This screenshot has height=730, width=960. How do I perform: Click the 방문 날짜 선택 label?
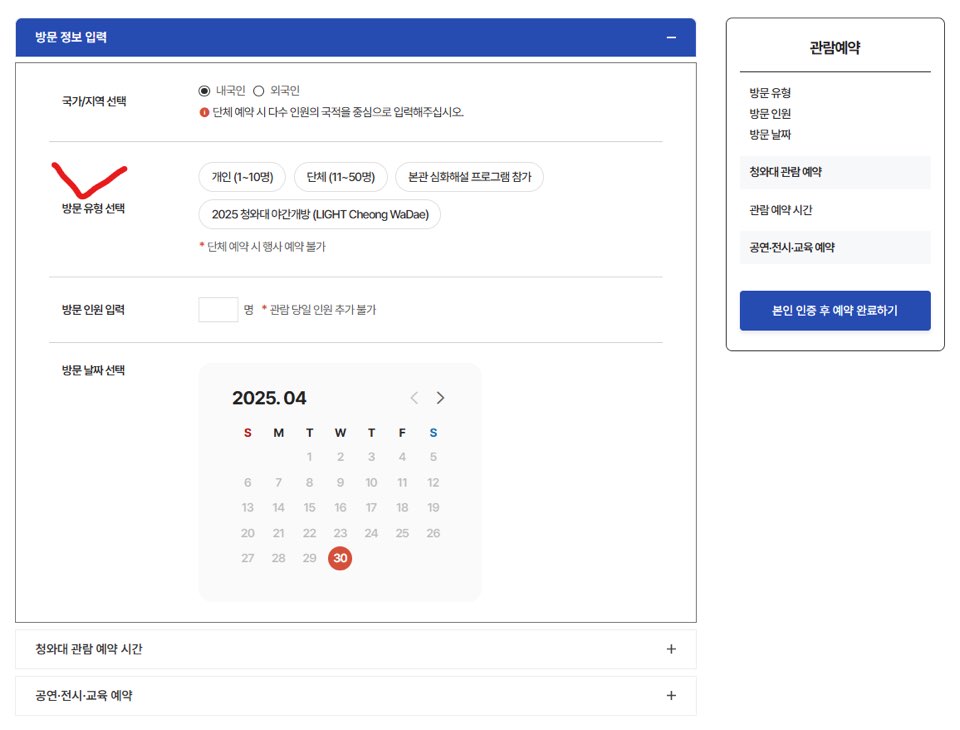[x=93, y=370]
